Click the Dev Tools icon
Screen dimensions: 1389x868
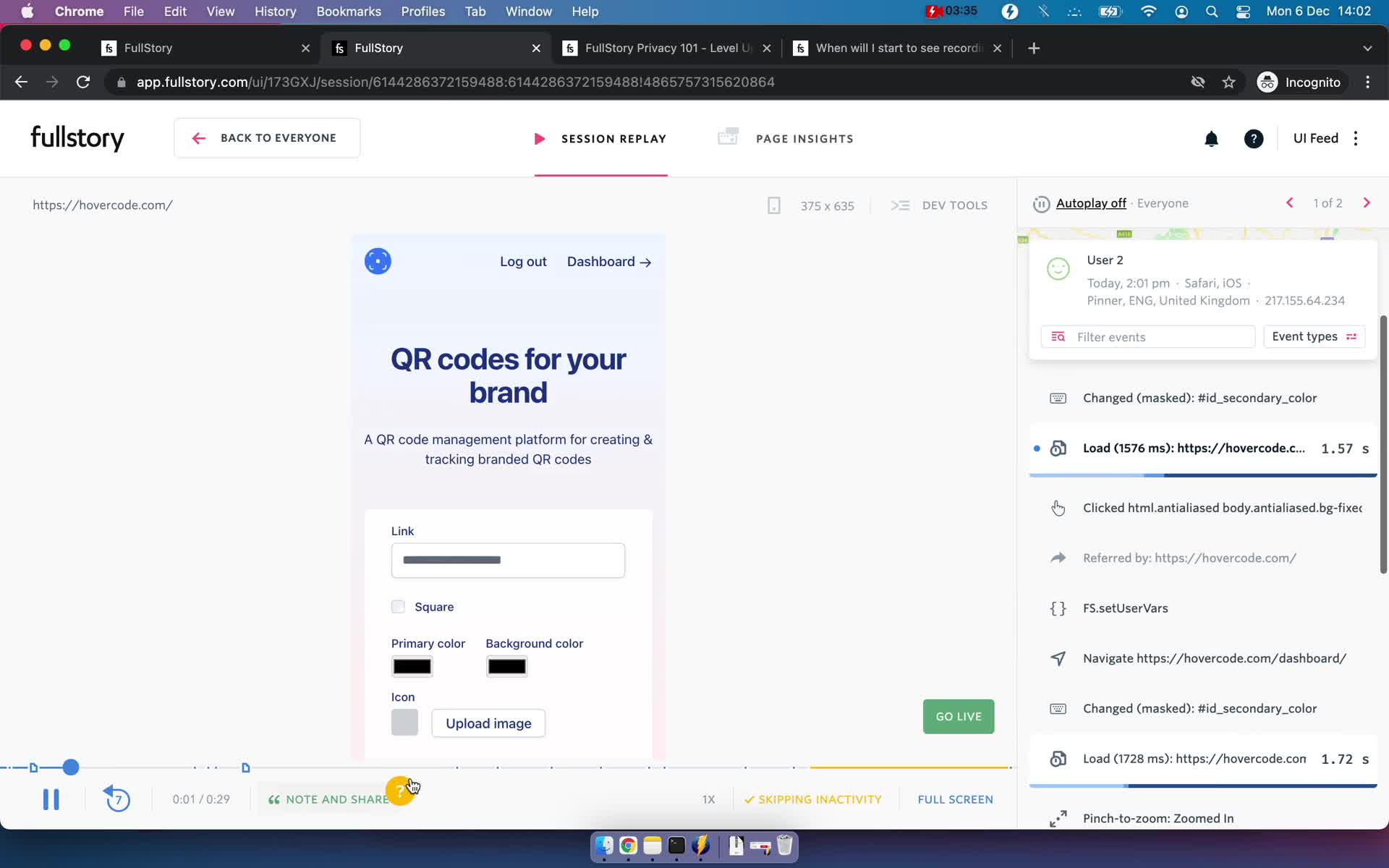pos(900,205)
